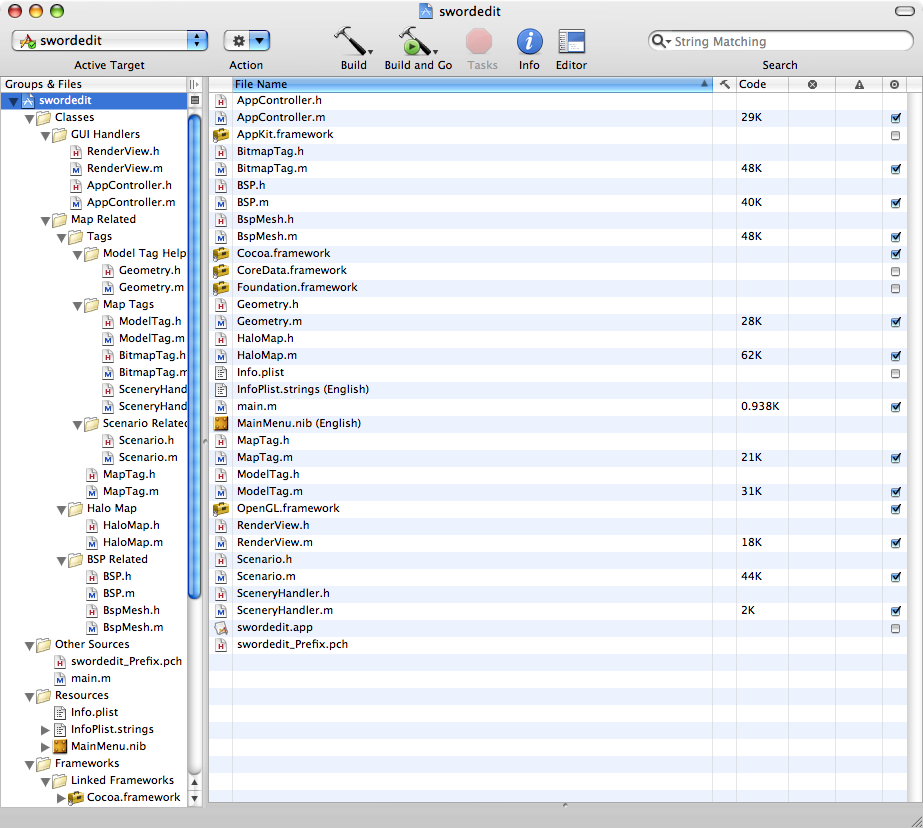
Task: Click the hammer build-status column header
Action: click(725, 84)
